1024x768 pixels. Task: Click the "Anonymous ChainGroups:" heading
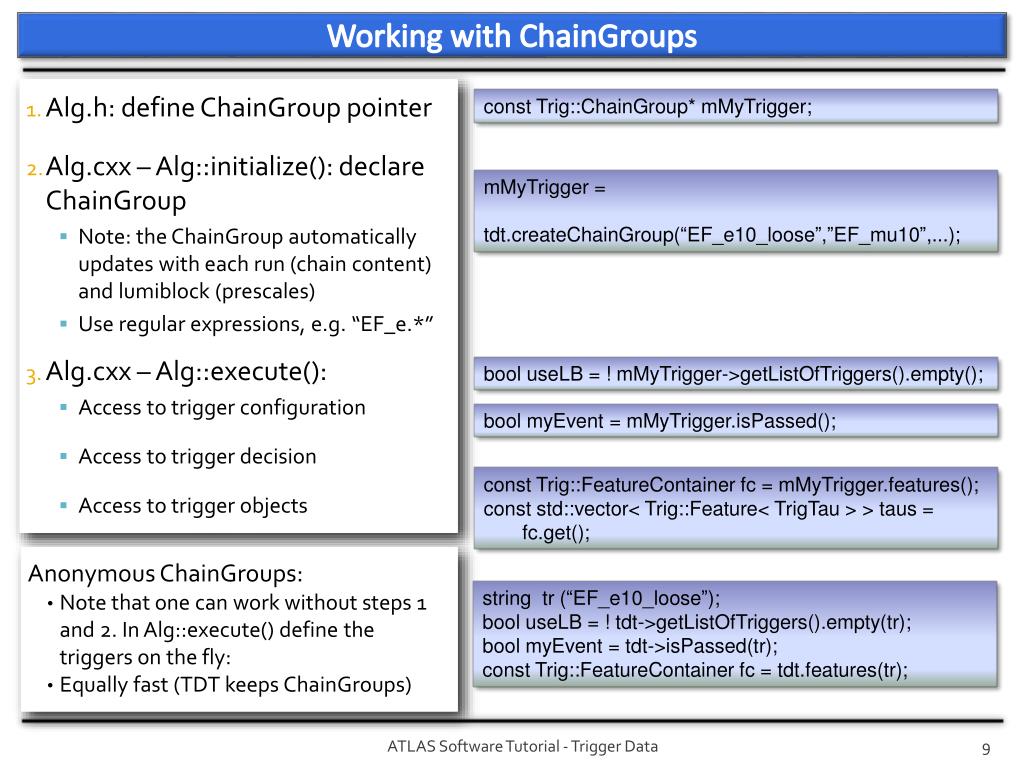[165, 573]
